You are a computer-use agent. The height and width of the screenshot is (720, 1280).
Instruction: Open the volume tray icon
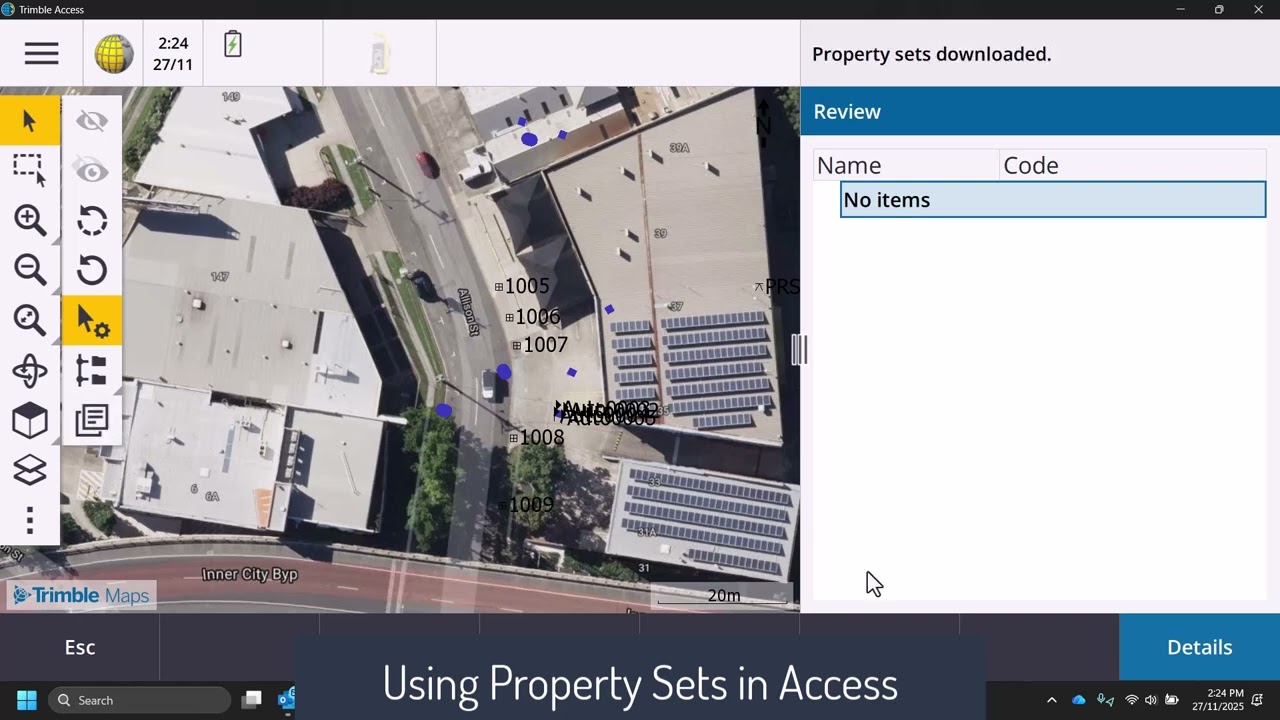point(1150,700)
